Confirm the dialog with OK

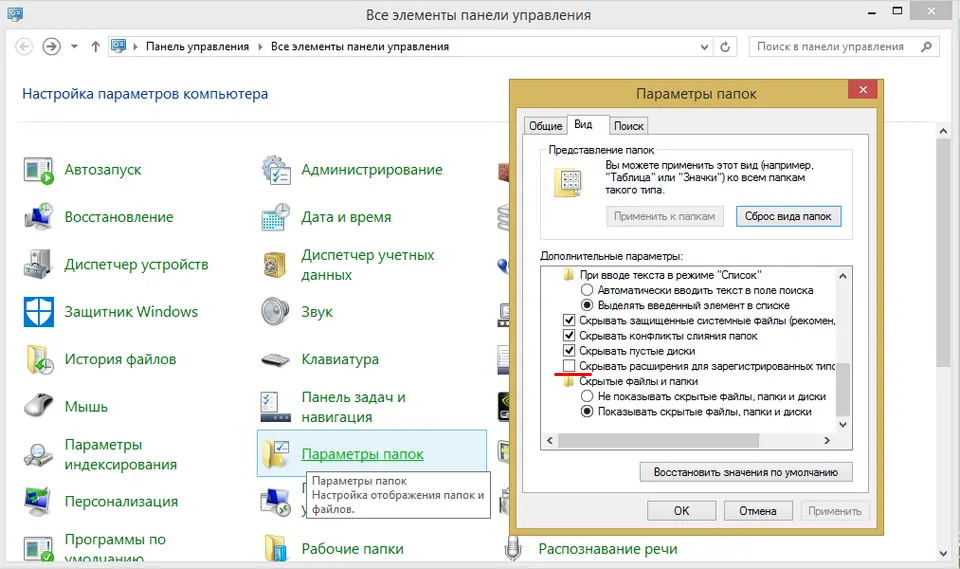pyautogui.click(x=681, y=511)
